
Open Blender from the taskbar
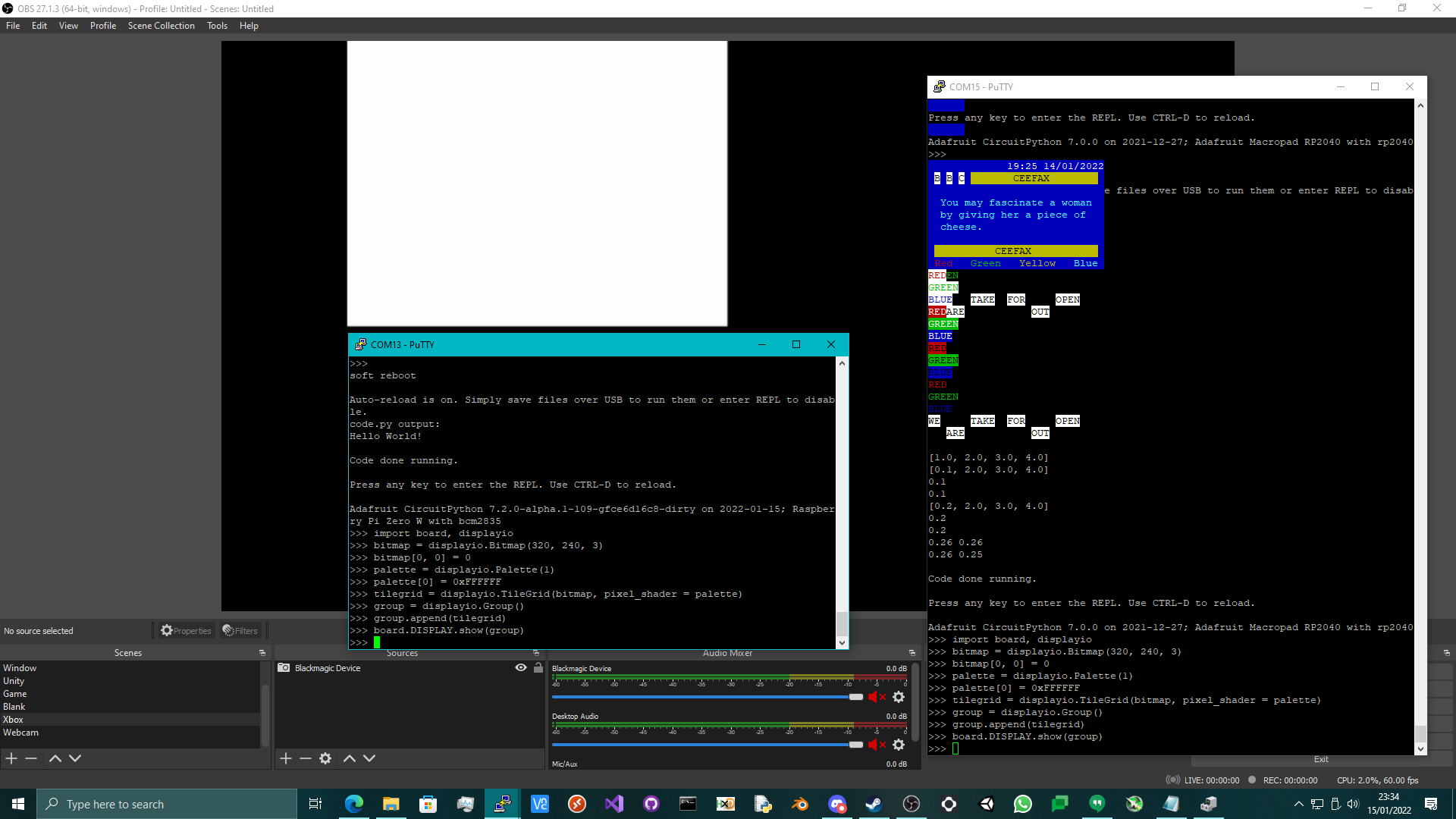800,804
